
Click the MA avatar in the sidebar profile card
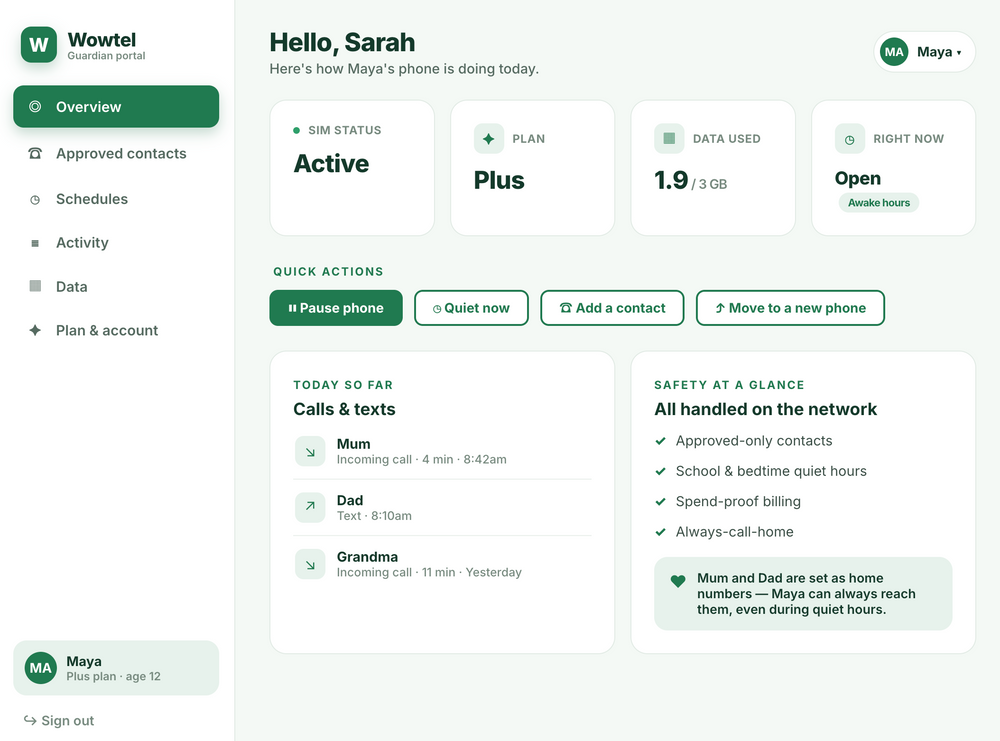click(41, 668)
